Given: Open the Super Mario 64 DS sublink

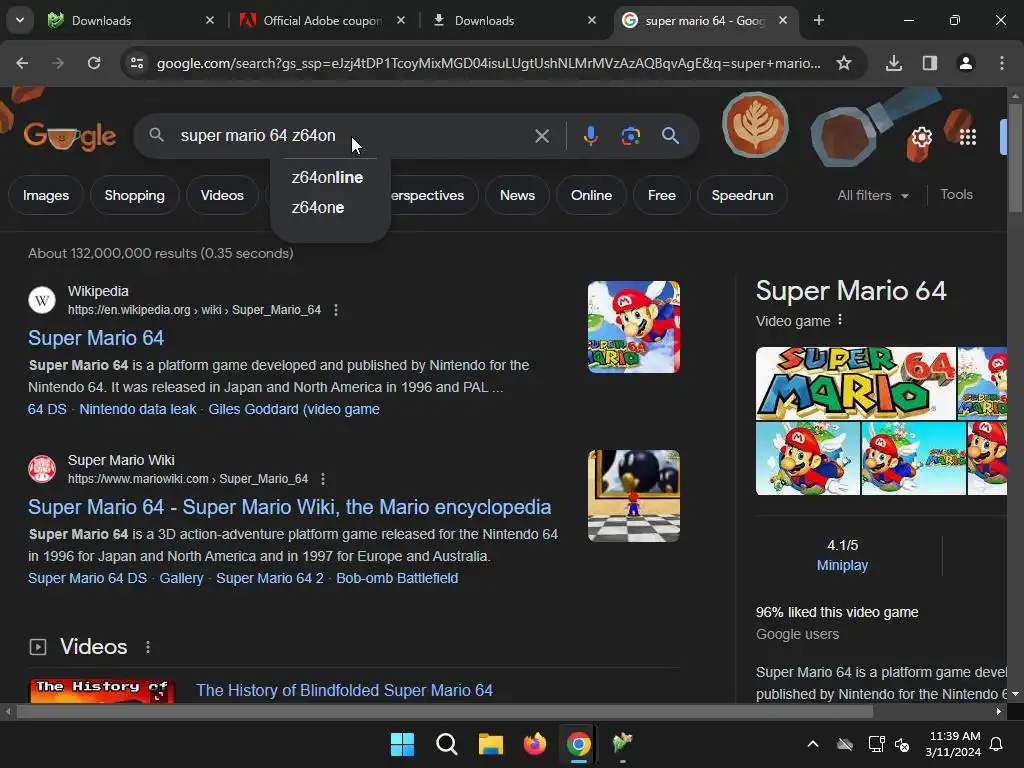Looking at the screenshot, I should [88, 579].
